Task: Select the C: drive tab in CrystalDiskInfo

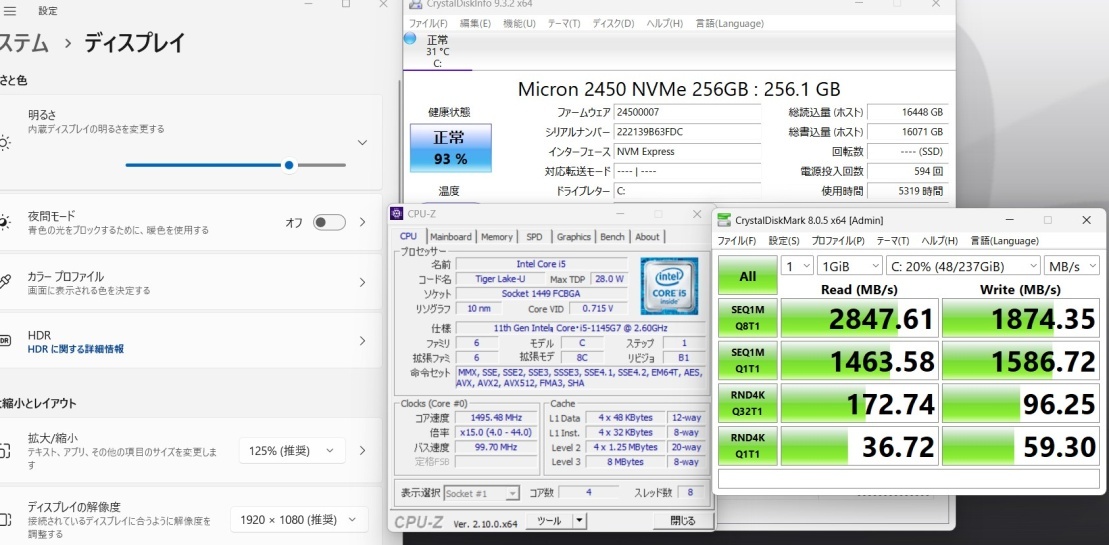Action: click(x=437, y=52)
